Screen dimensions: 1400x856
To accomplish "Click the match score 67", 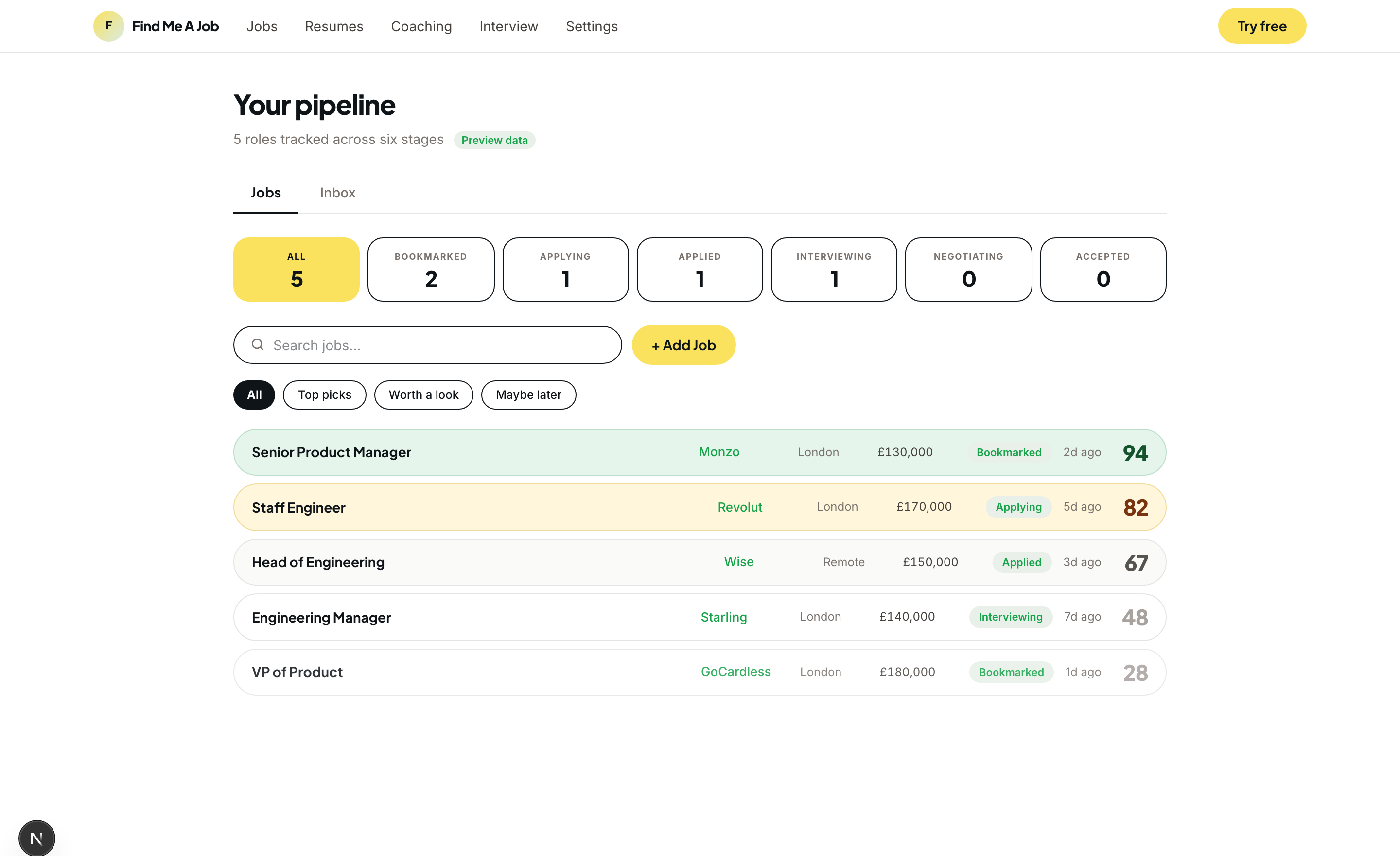I will pyautogui.click(x=1137, y=563).
